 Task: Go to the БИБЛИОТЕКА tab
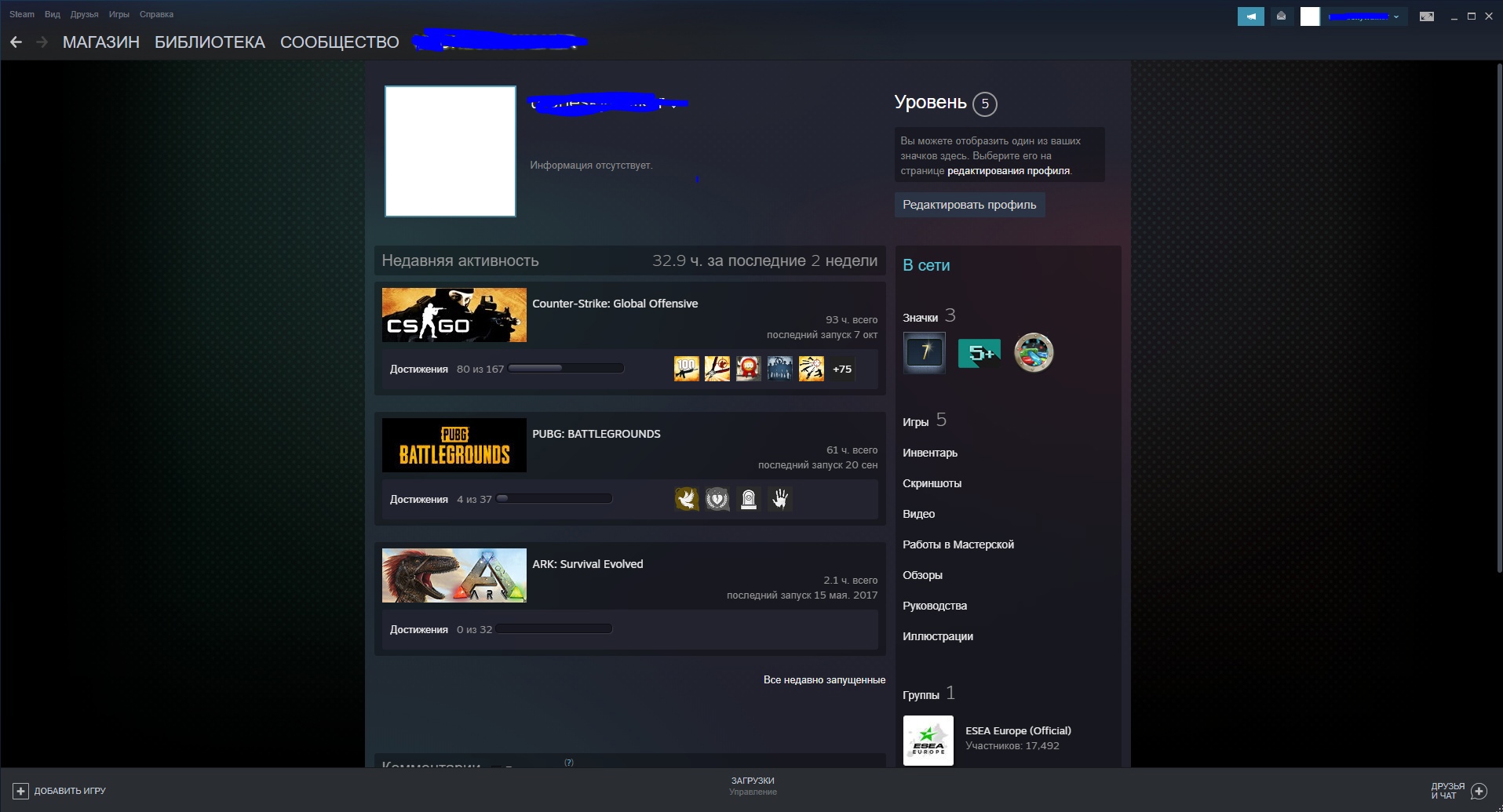point(210,42)
